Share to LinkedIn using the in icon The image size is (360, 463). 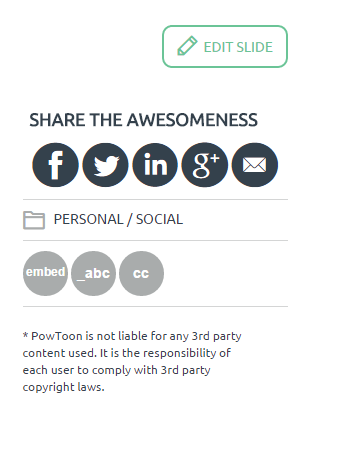[155, 165]
